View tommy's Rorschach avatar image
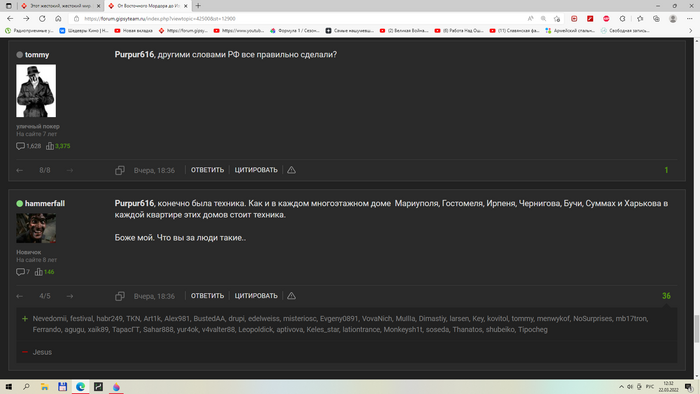The width and height of the screenshot is (700, 394). [36, 91]
